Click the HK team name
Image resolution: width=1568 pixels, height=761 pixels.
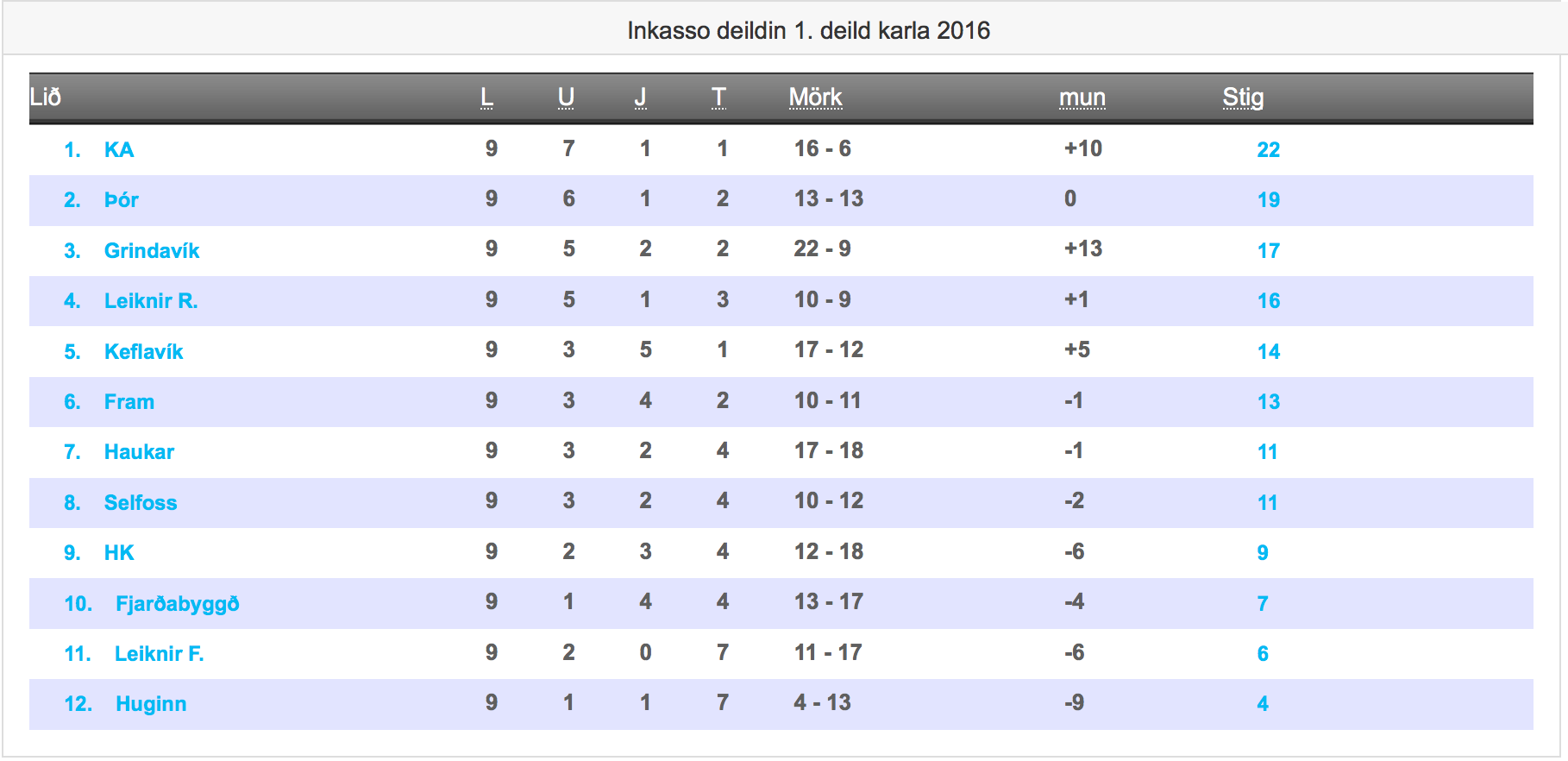coord(119,553)
